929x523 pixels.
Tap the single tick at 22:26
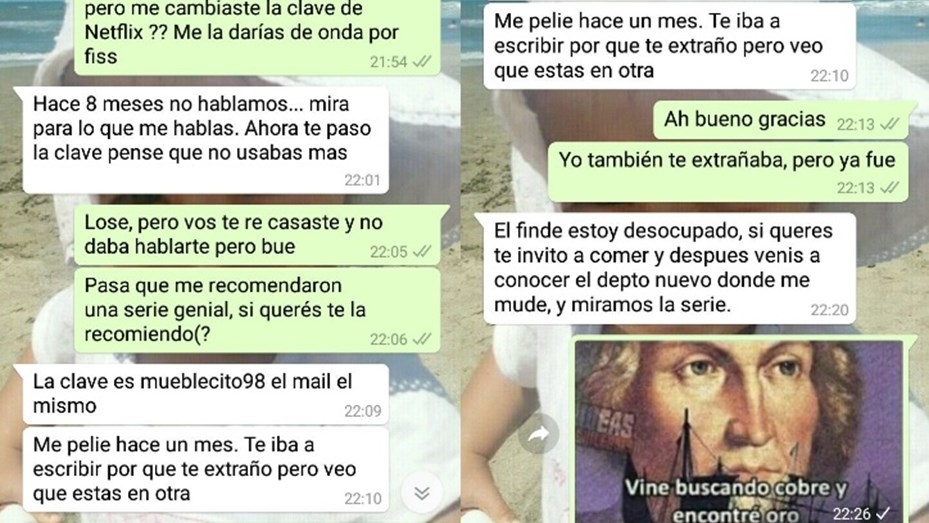[x=883, y=513]
